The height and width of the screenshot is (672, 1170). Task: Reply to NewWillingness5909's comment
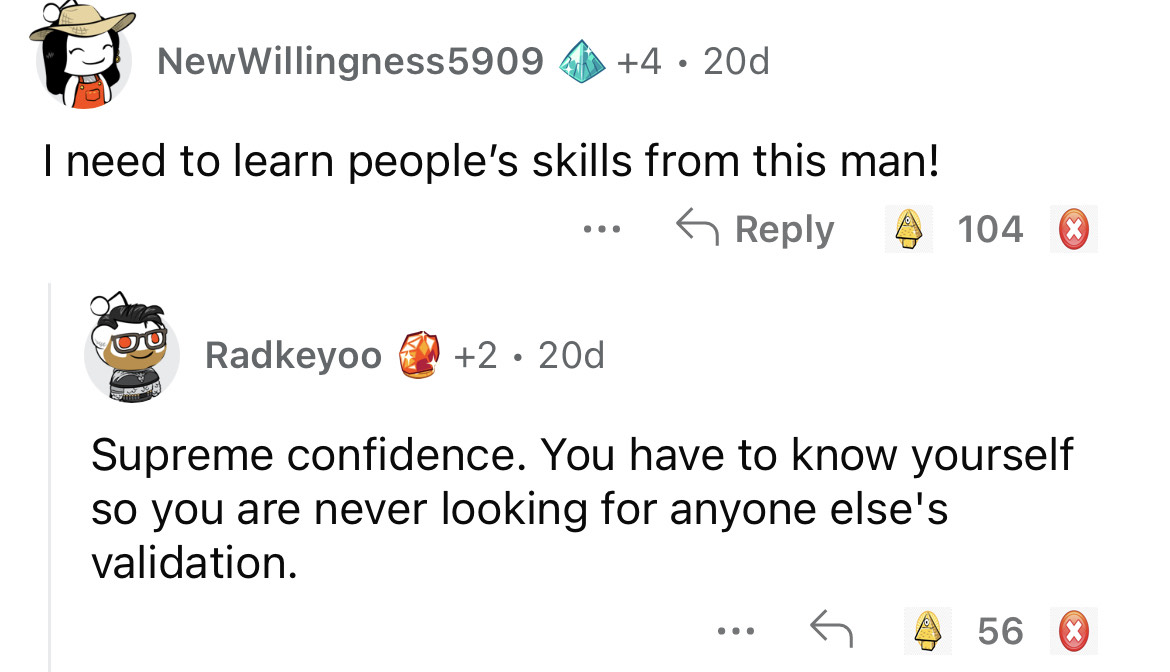(755, 230)
